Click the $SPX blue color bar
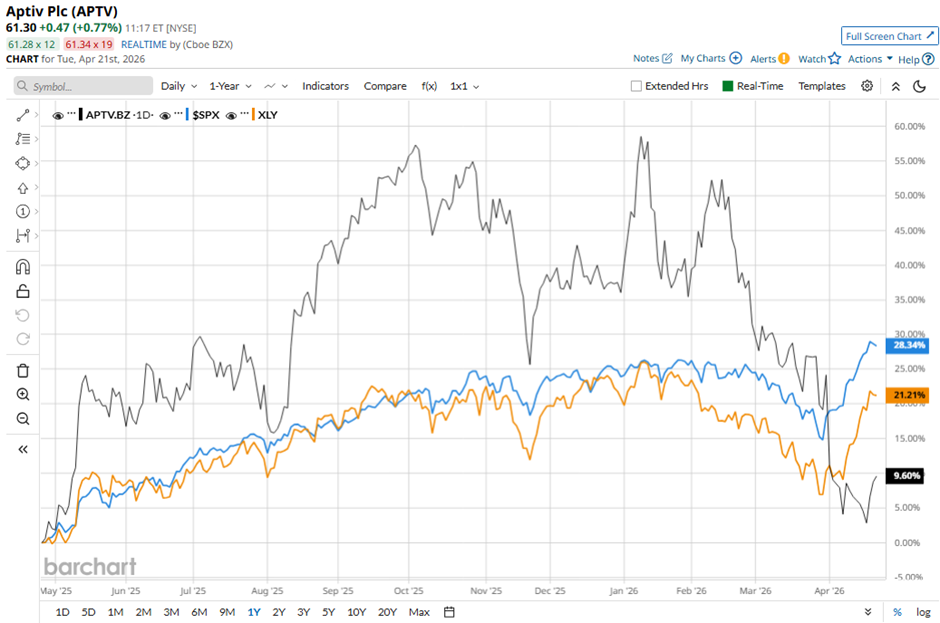The width and height of the screenshot is (940, 623). [187, 115]
